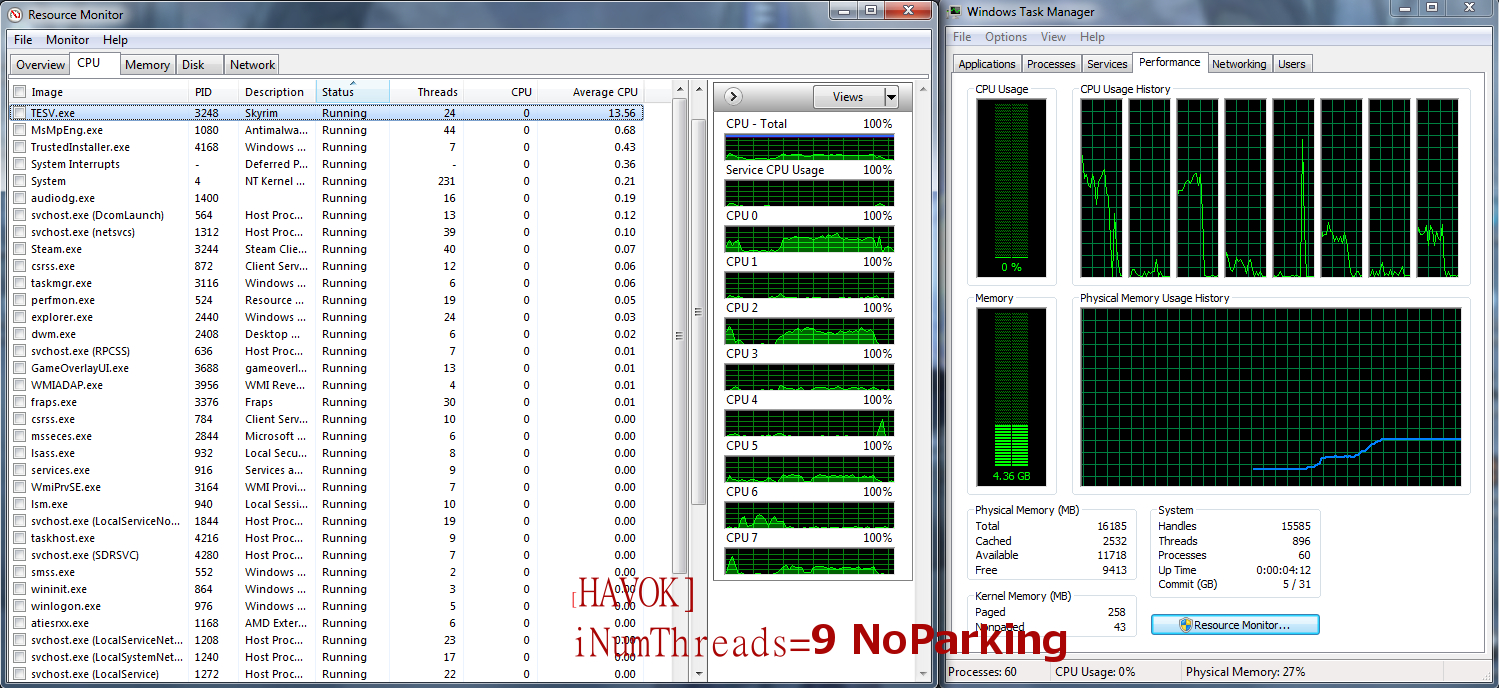Select the atiesrxx.exe row

click(x=328, y=623)
